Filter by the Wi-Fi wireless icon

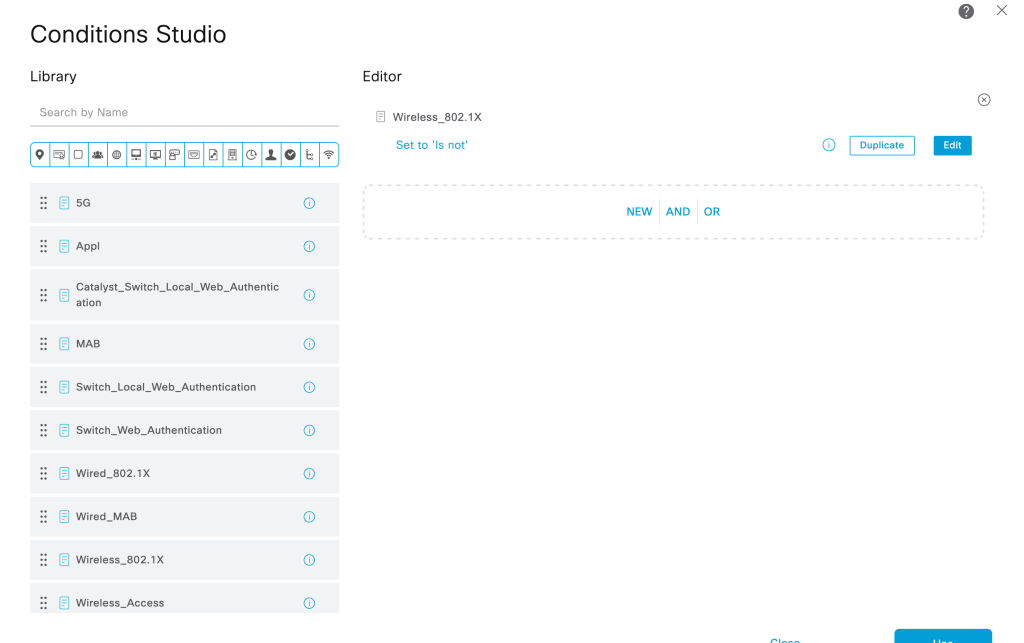(x=328, y=155)
